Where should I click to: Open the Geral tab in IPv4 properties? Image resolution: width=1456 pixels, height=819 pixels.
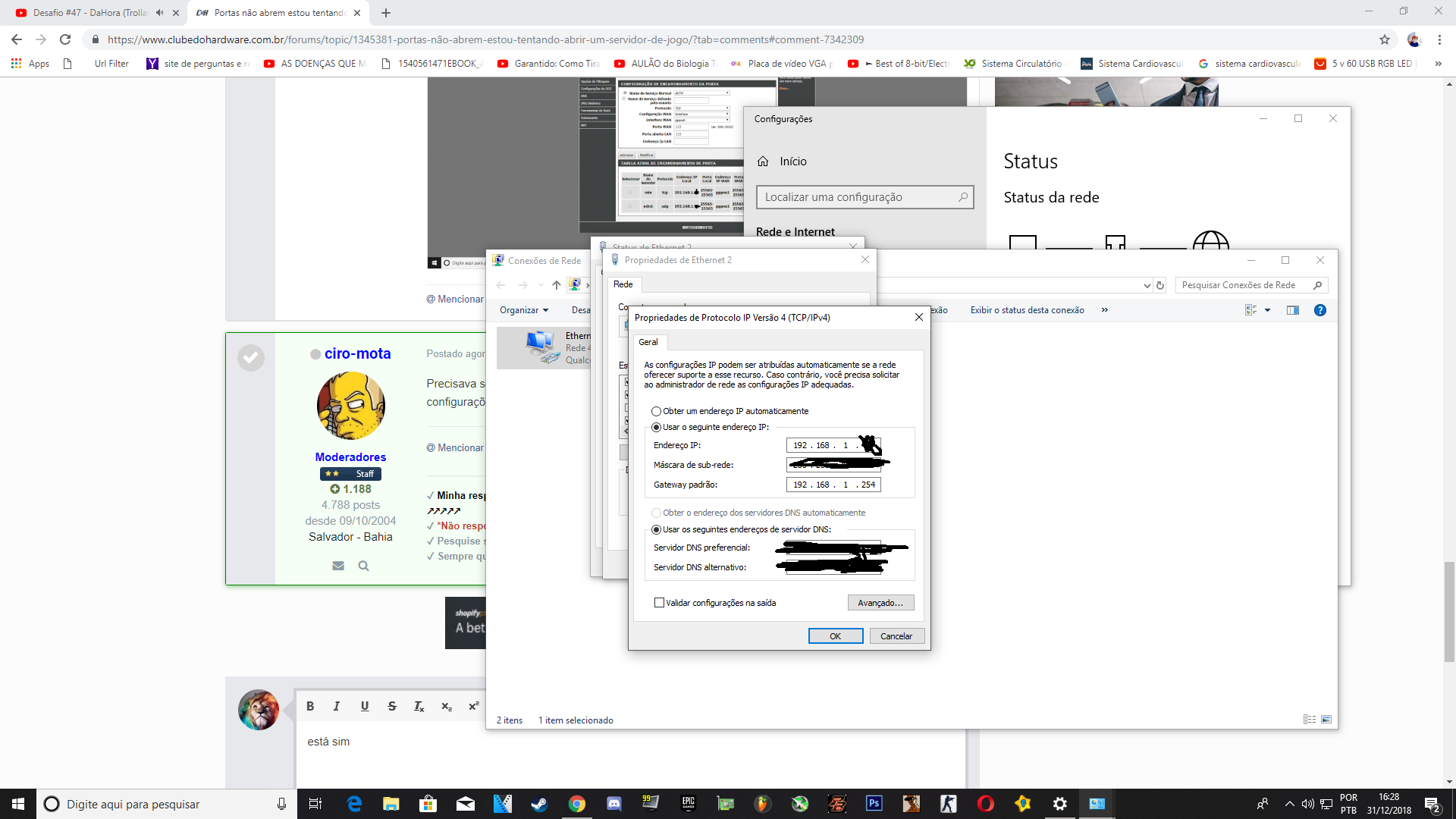pos(648,342)
